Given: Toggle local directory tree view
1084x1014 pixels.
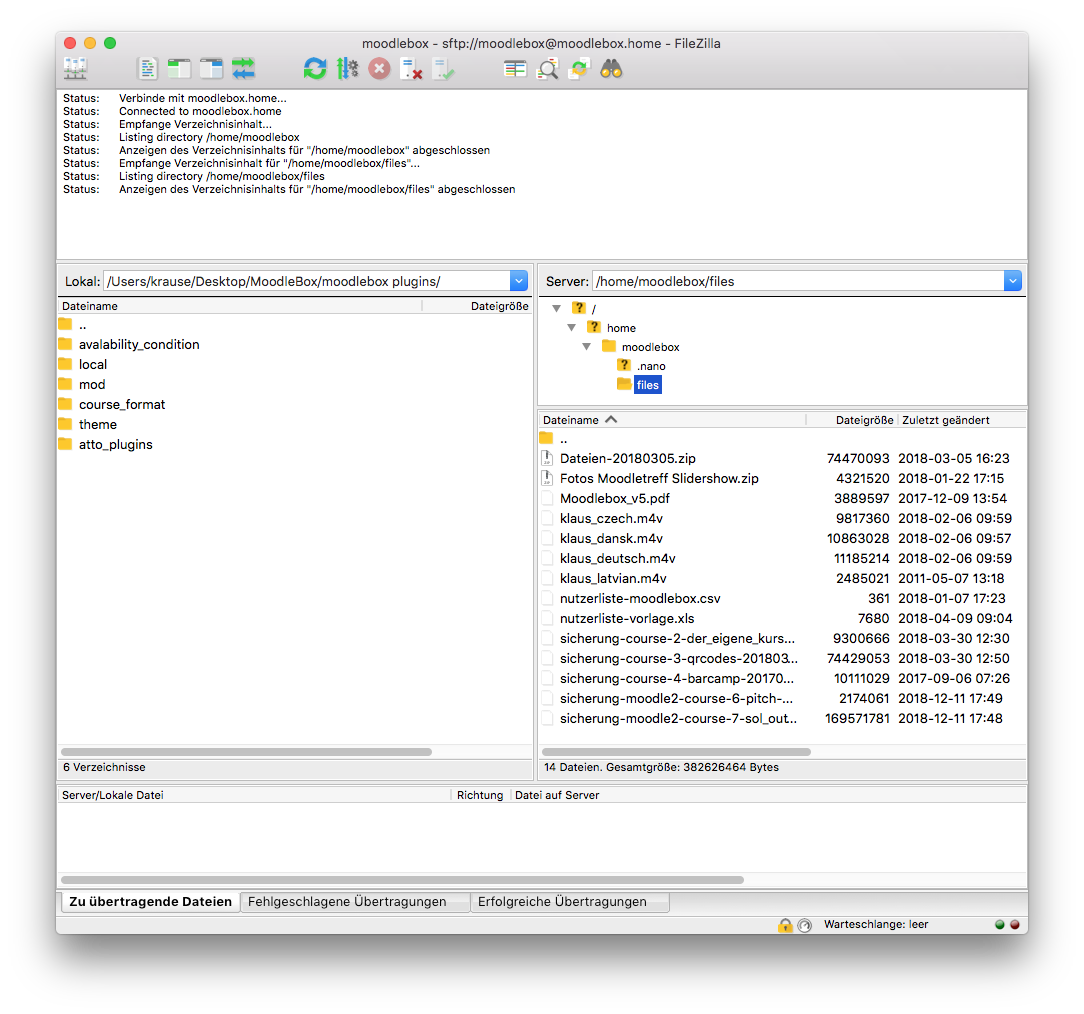Looking at the screenshot, I should click(179, 69).
